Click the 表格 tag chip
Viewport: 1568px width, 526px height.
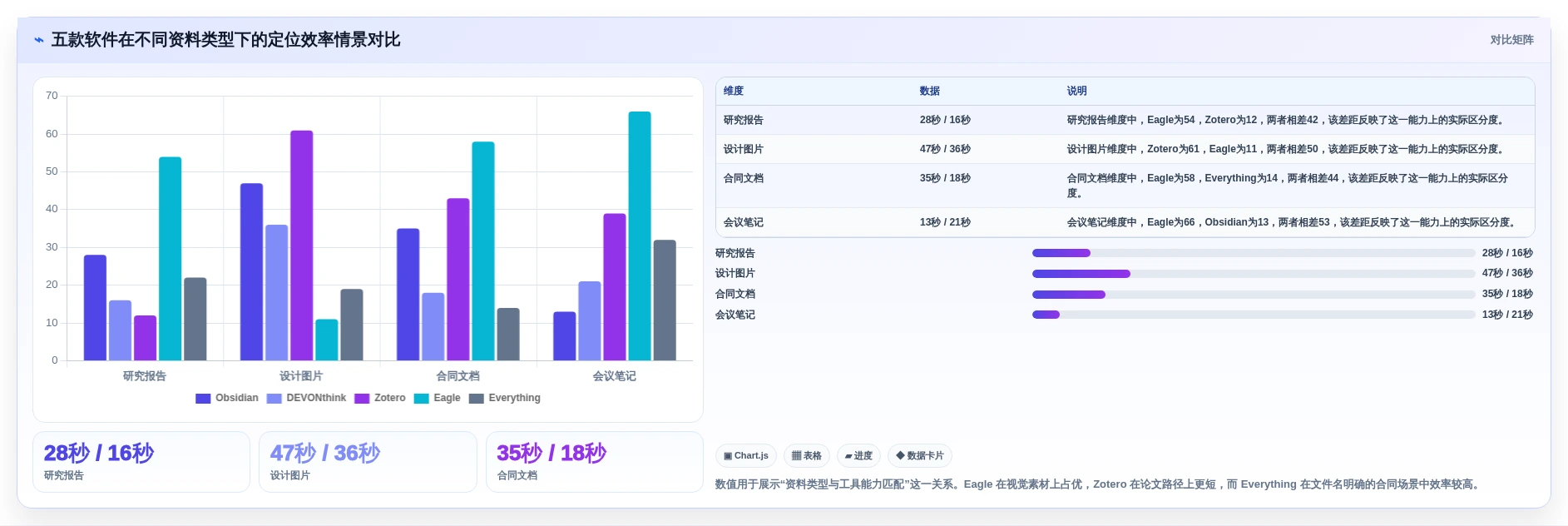(807, 456)
